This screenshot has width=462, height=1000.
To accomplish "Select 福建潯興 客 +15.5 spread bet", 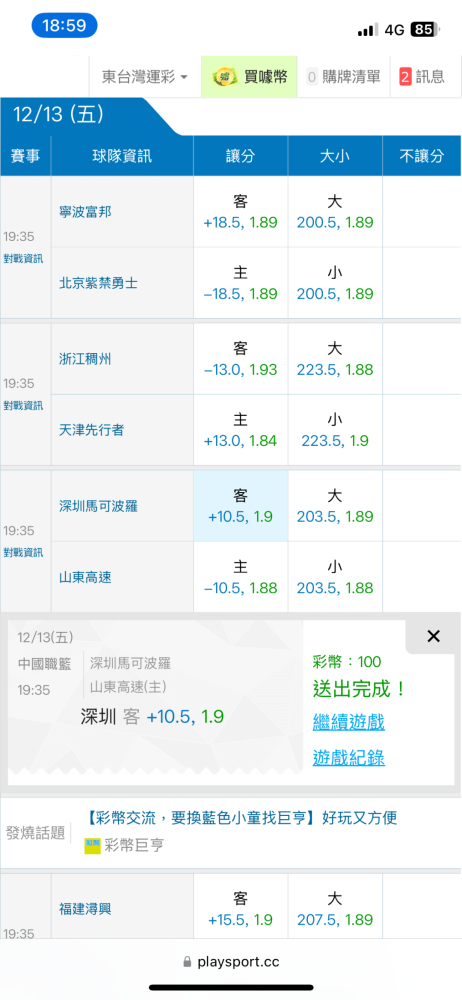I will pyautogui.click(x=241, y=909).
